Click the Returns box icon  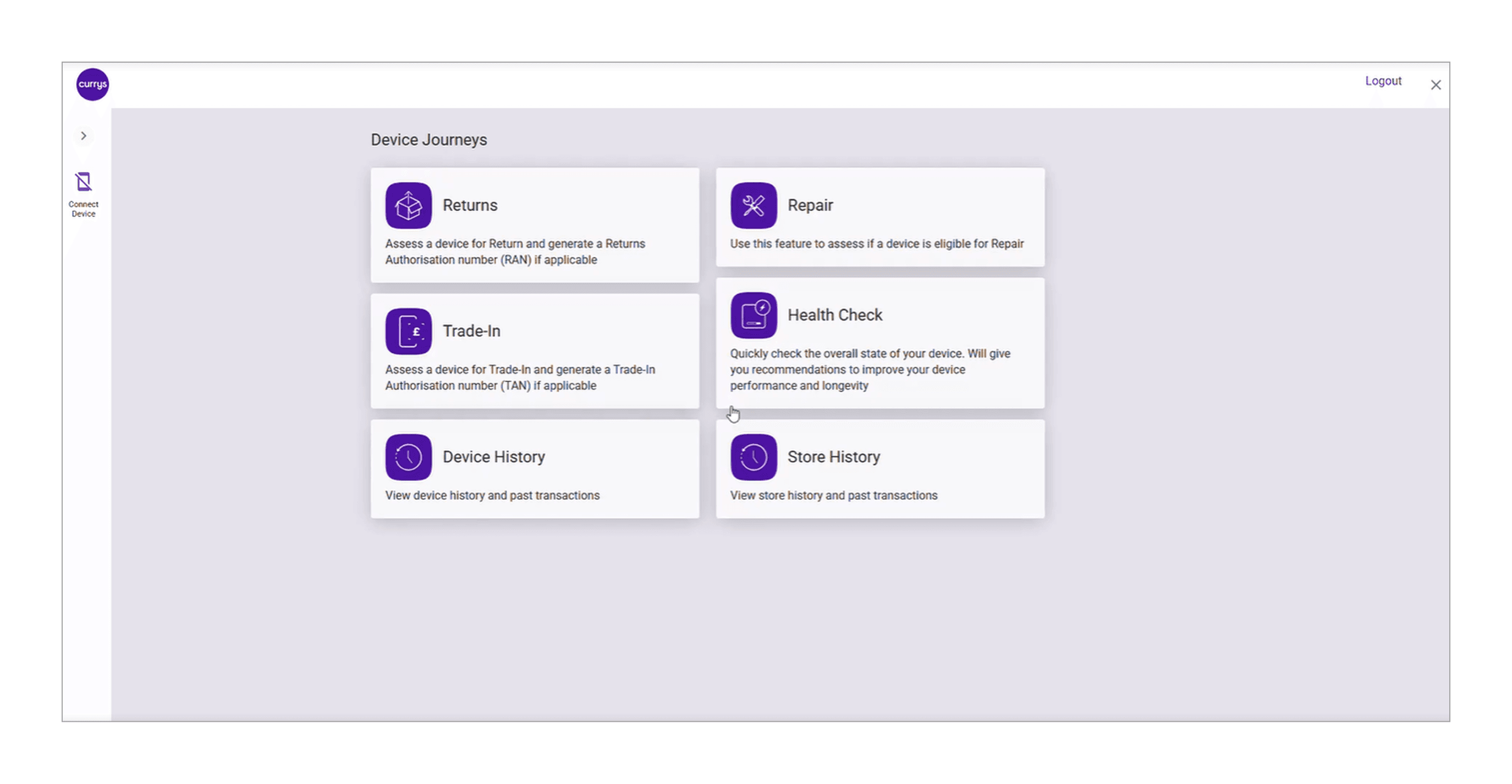coord(408,206)
